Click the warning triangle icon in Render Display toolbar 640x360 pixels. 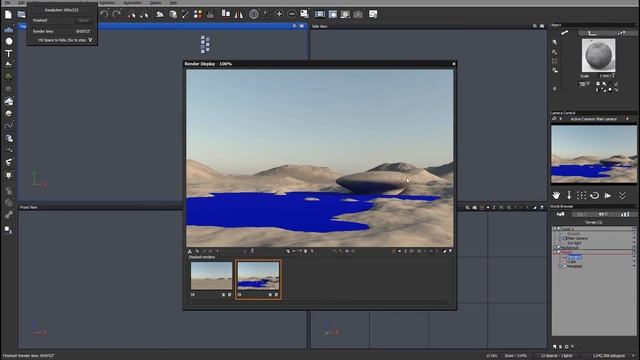(x=189, y=251)
